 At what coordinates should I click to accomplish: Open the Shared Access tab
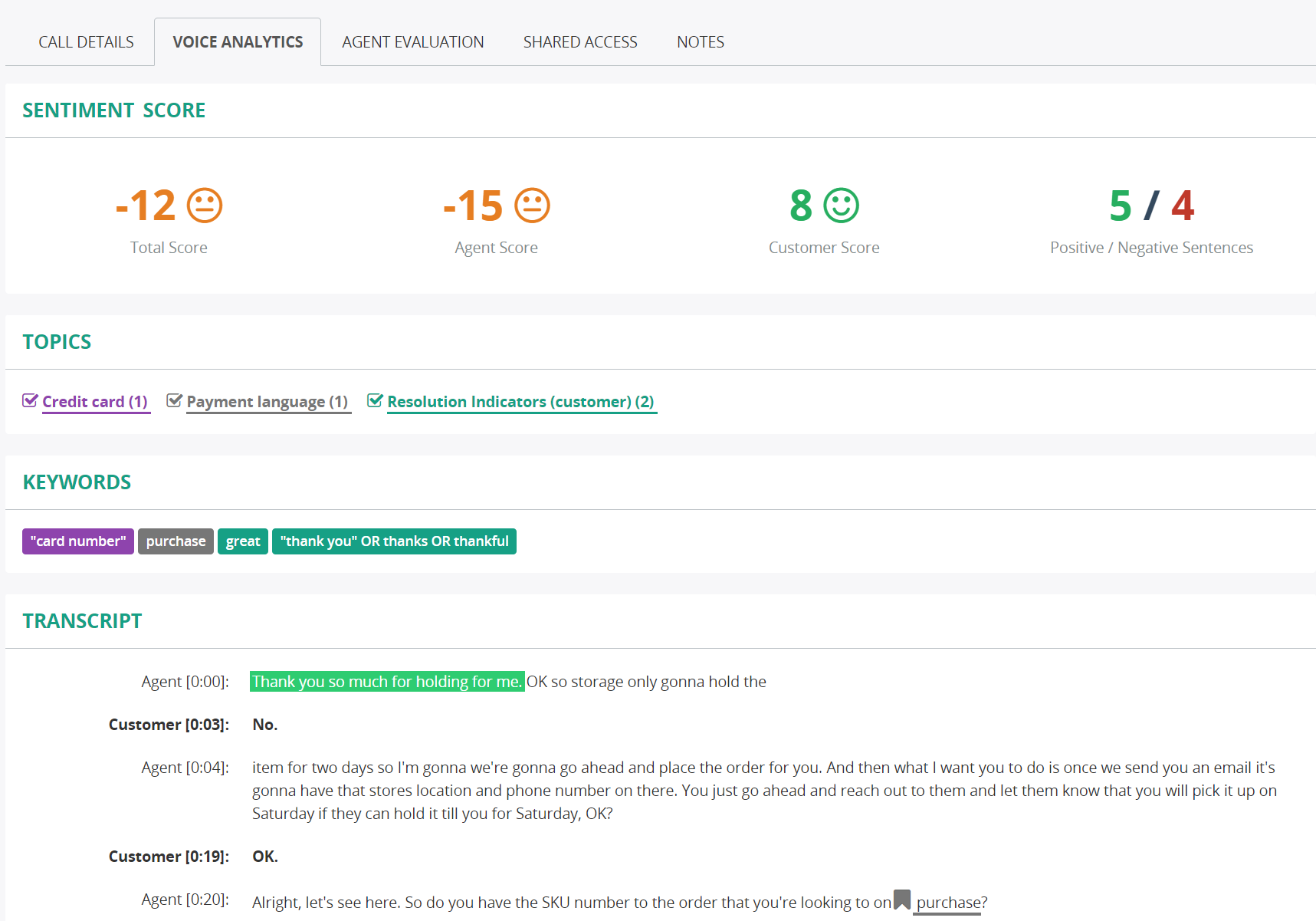[x=580, y=42]
